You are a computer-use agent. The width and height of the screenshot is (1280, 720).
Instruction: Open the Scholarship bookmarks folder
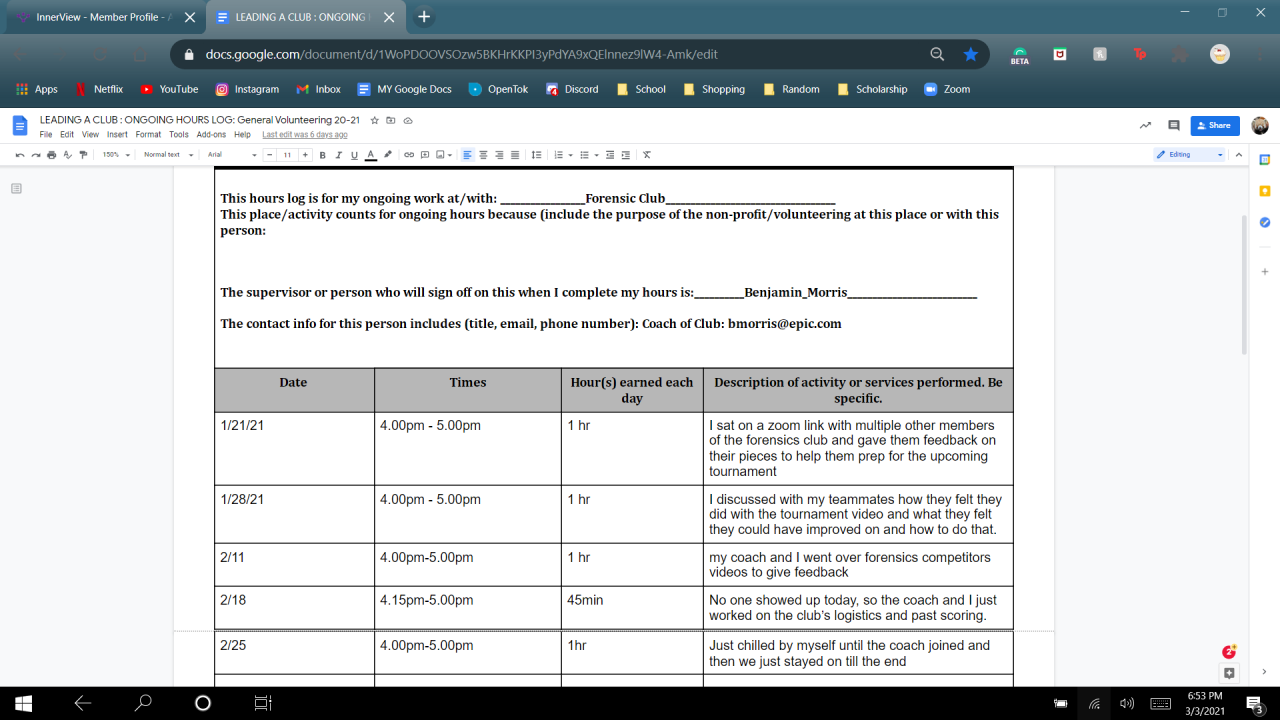872,89
